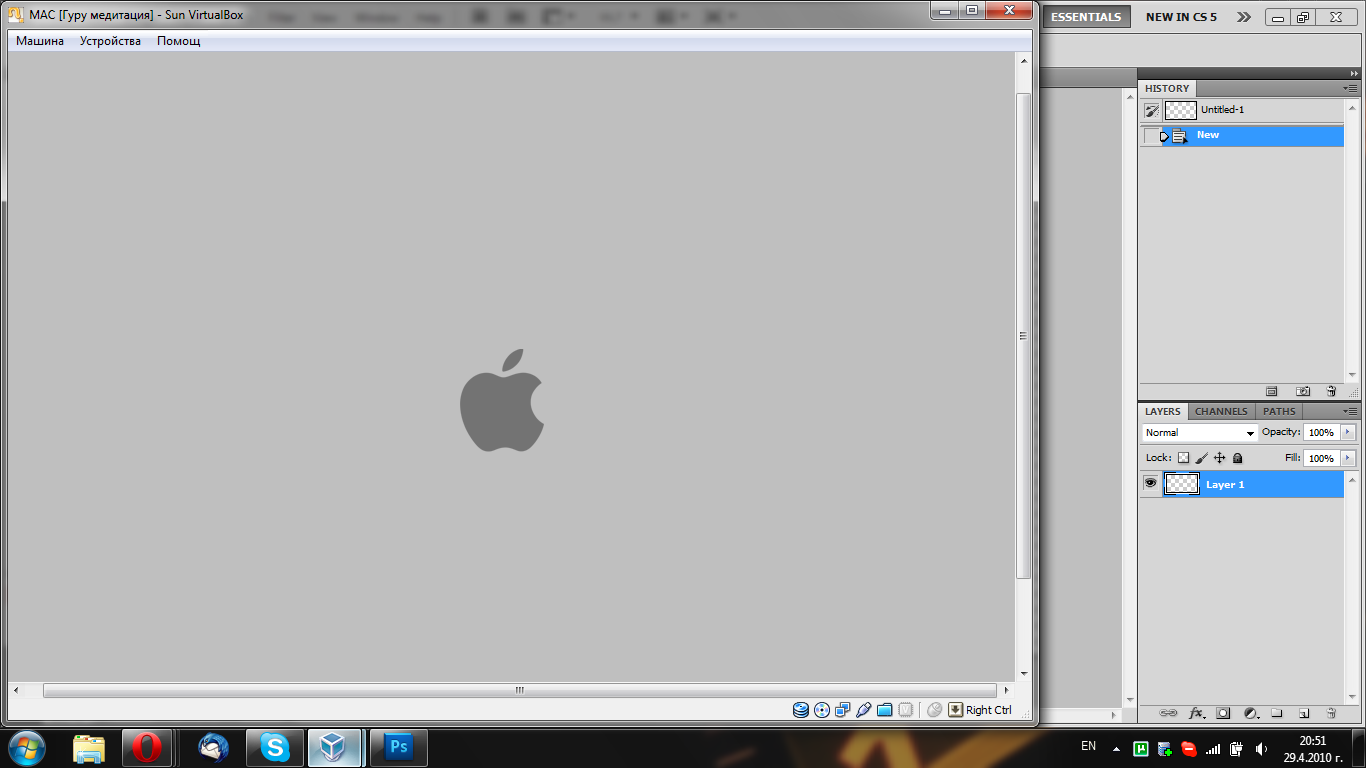Toggle lock all padlock icon in Layers panel
This screenshot has height=768, width=1366.
tap(1237, 458)
